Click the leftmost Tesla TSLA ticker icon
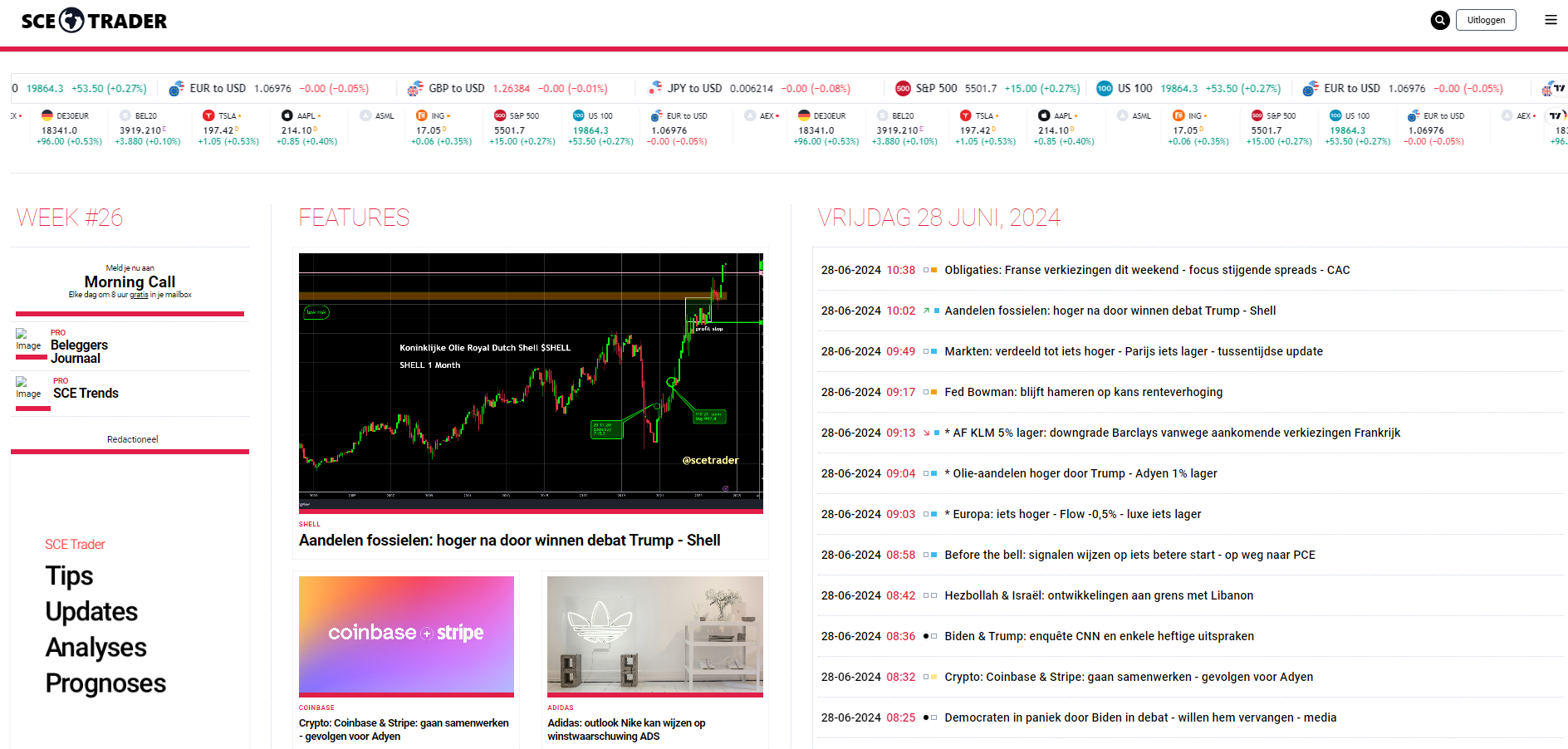The width and height of the screenshot is (1568, 749). point(208,115)
